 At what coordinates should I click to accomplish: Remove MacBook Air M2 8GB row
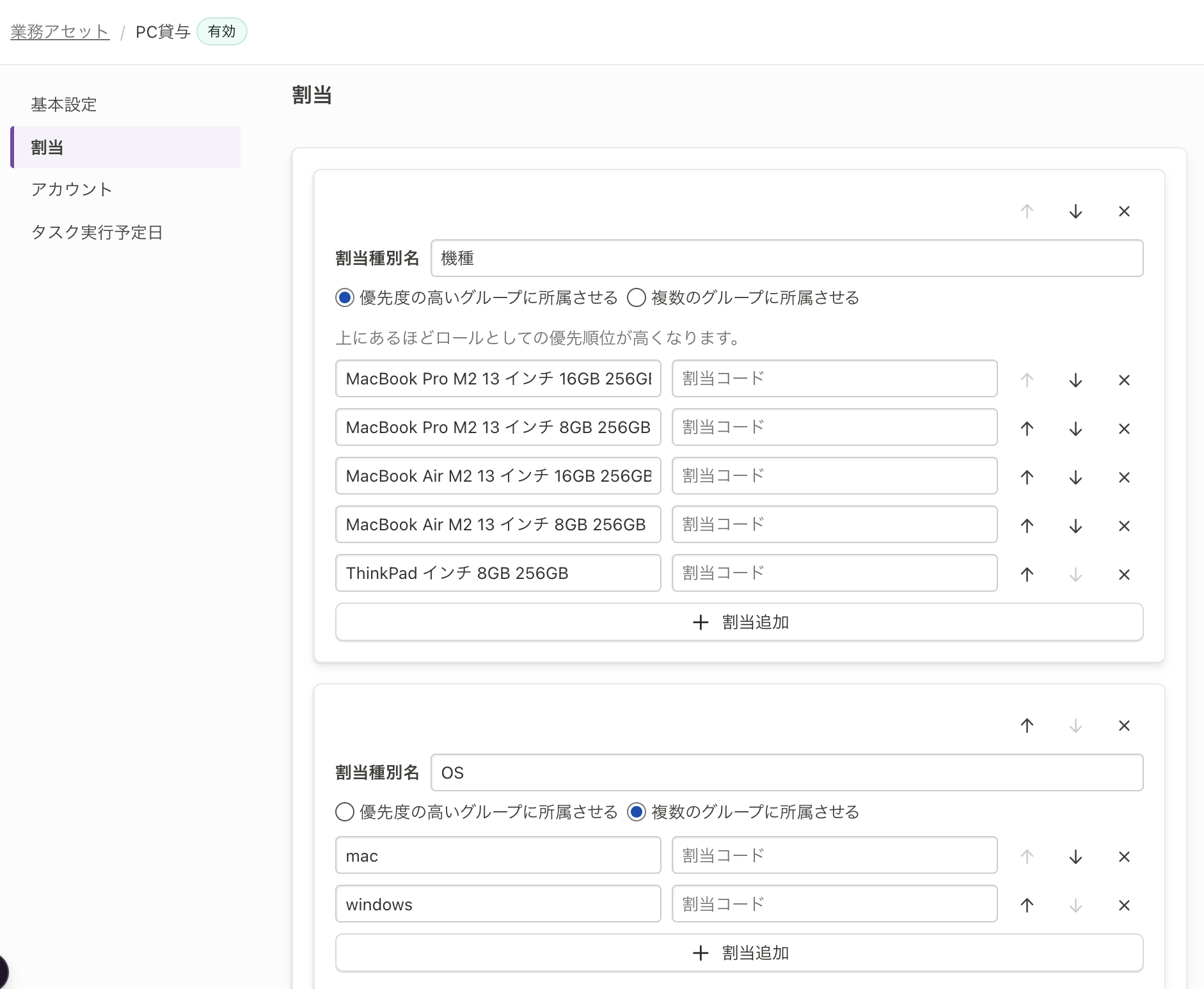click(x=1124, y=526)
